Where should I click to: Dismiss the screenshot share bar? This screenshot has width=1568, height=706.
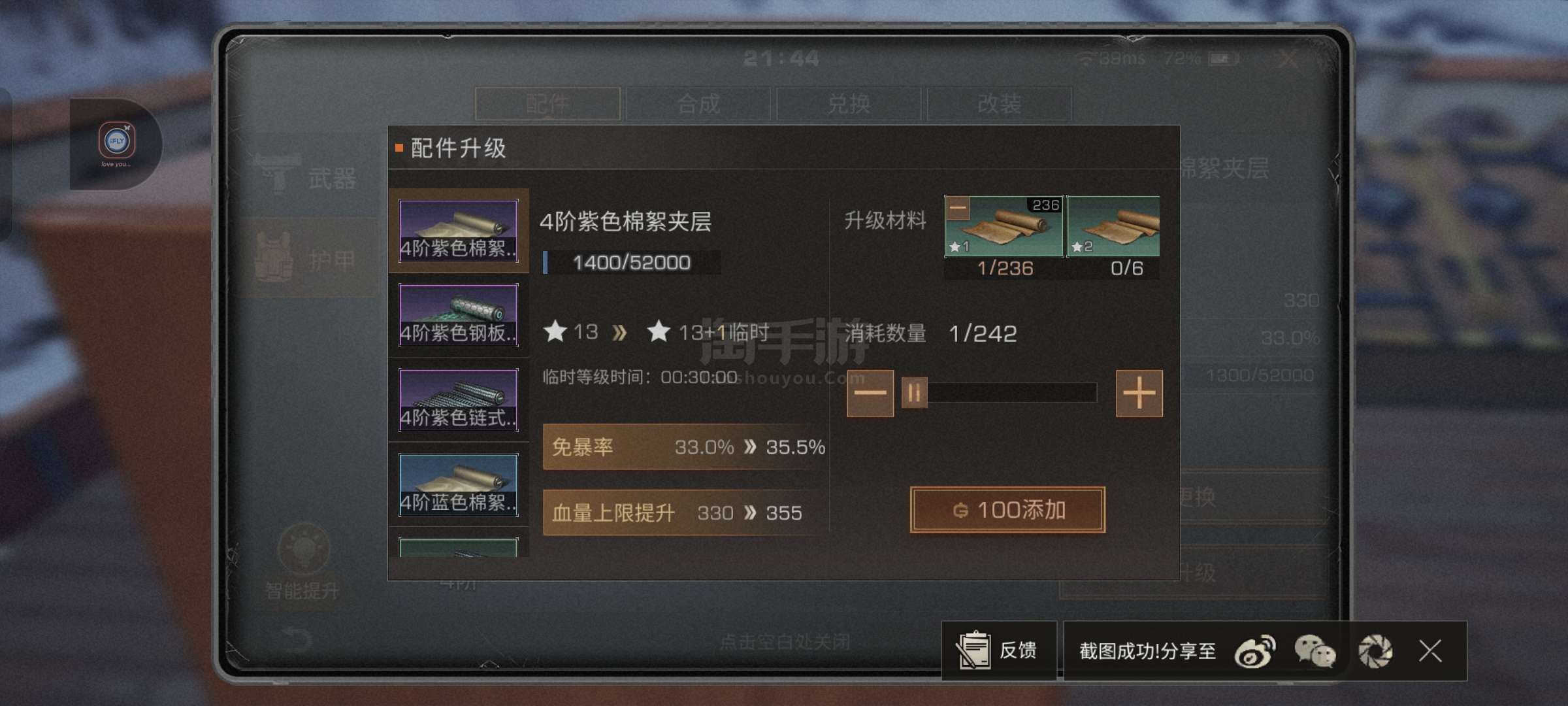coord(1430,651)
